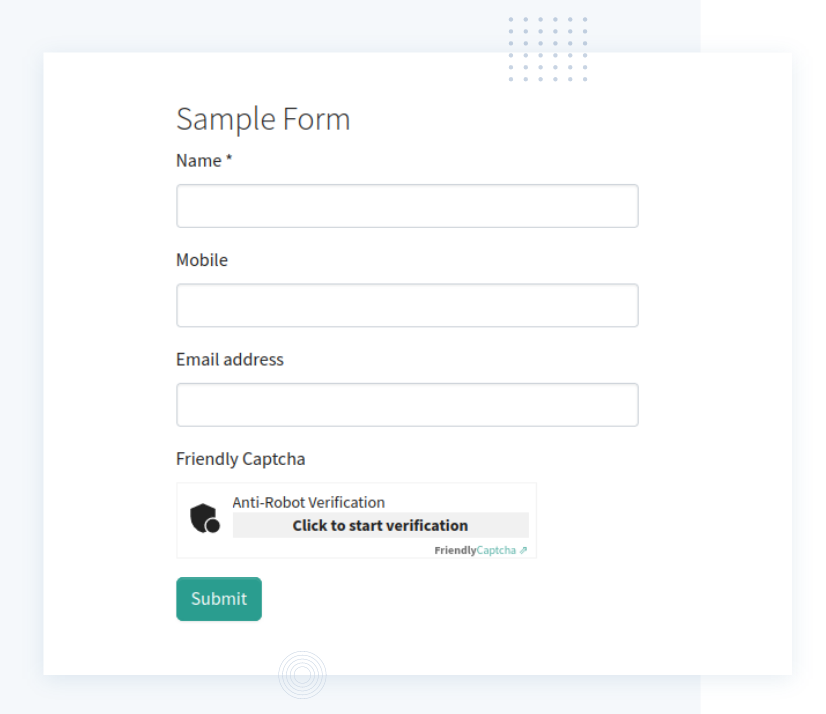Click the Email address field label

pos(229,359)
